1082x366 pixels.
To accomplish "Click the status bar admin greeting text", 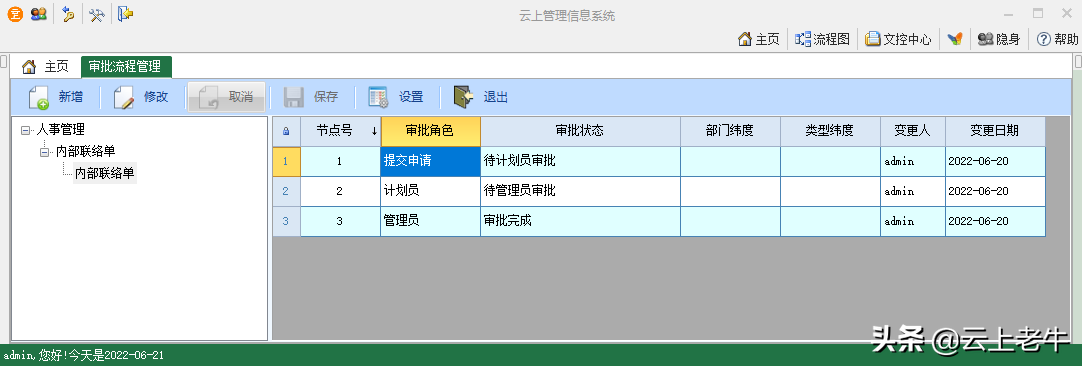I will click(x=83, y=355).
